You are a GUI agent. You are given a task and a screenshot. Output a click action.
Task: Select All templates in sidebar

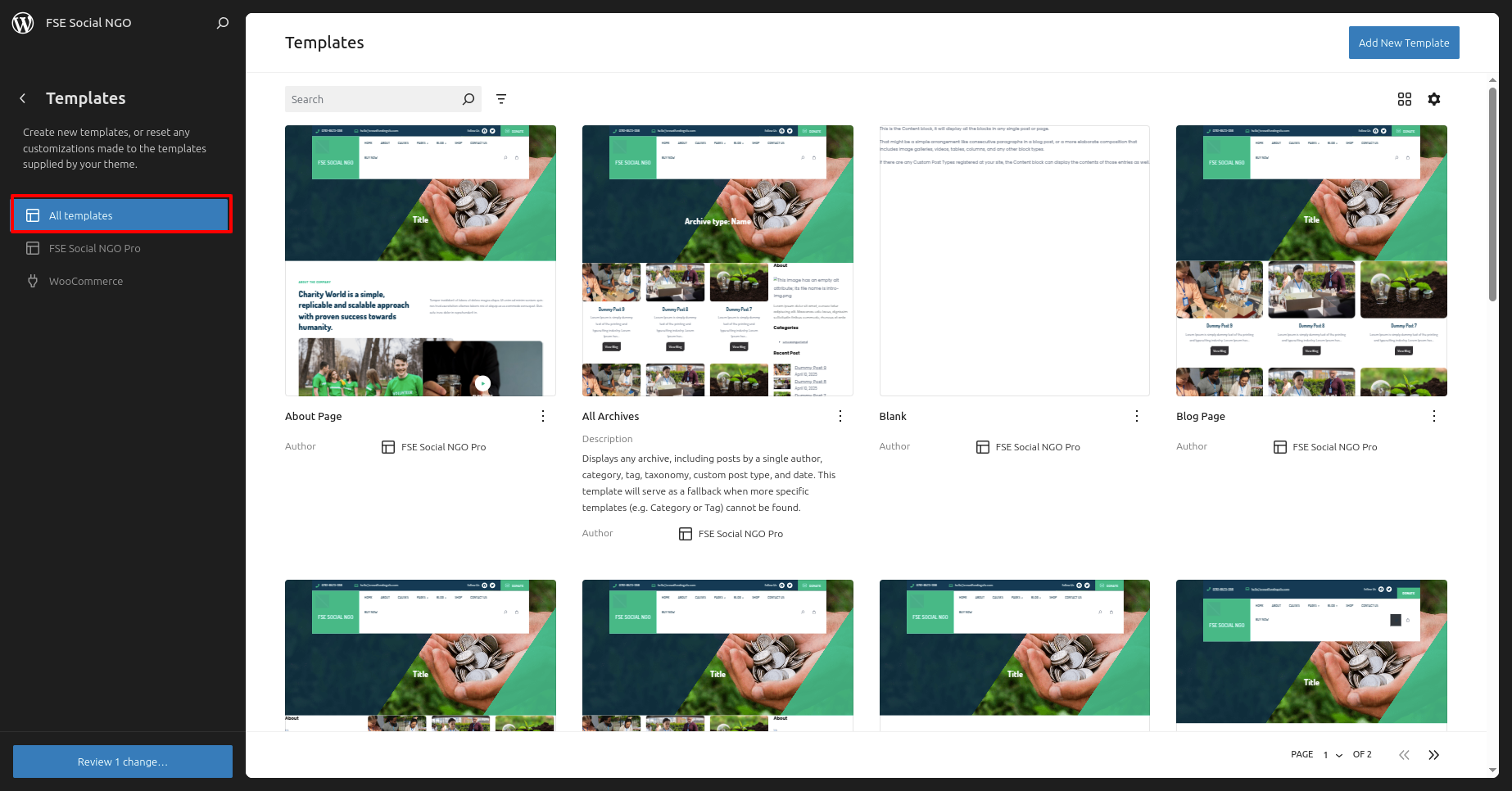[121, 215]
